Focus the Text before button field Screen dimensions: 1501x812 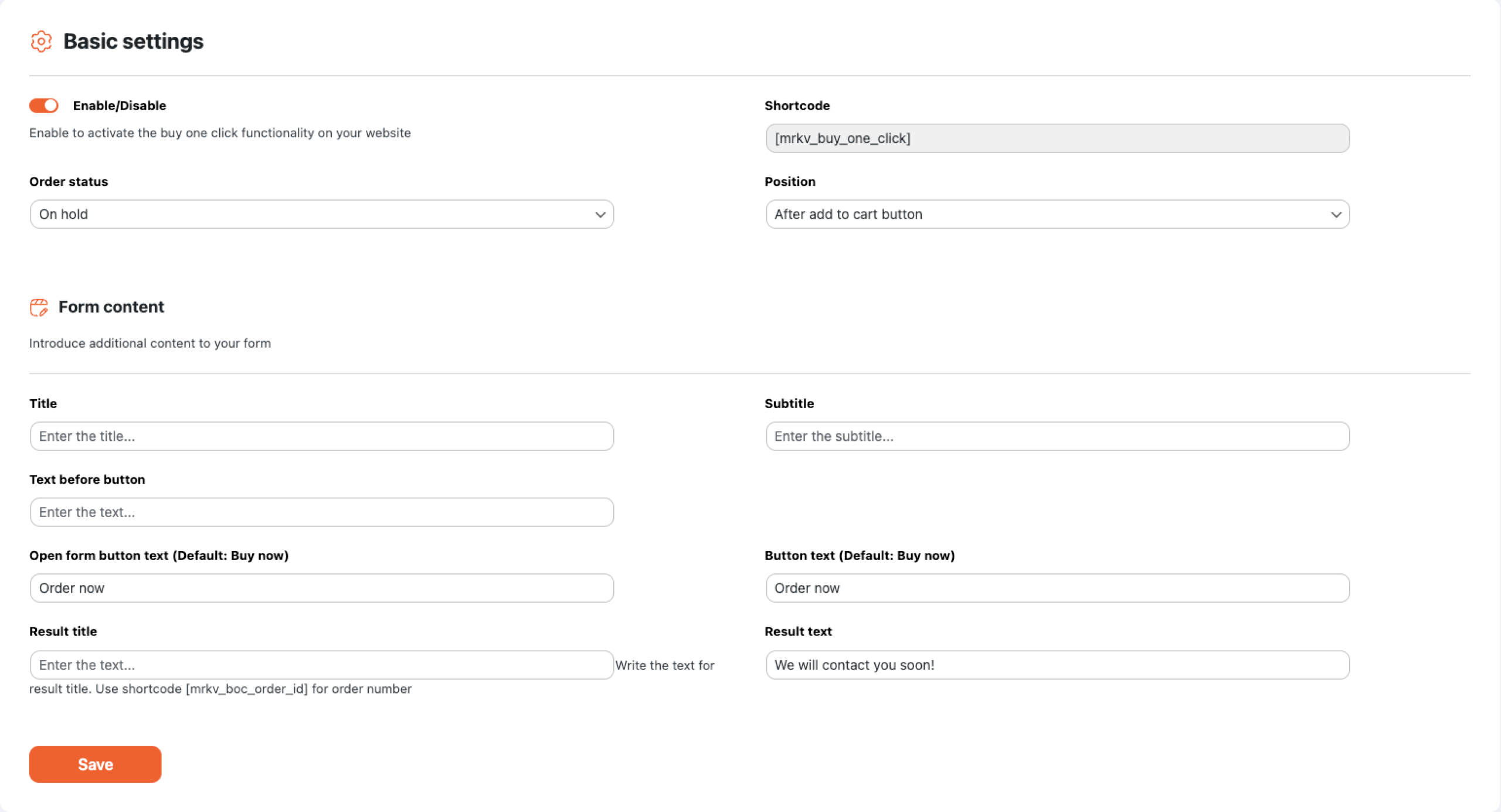coord(321,512)
